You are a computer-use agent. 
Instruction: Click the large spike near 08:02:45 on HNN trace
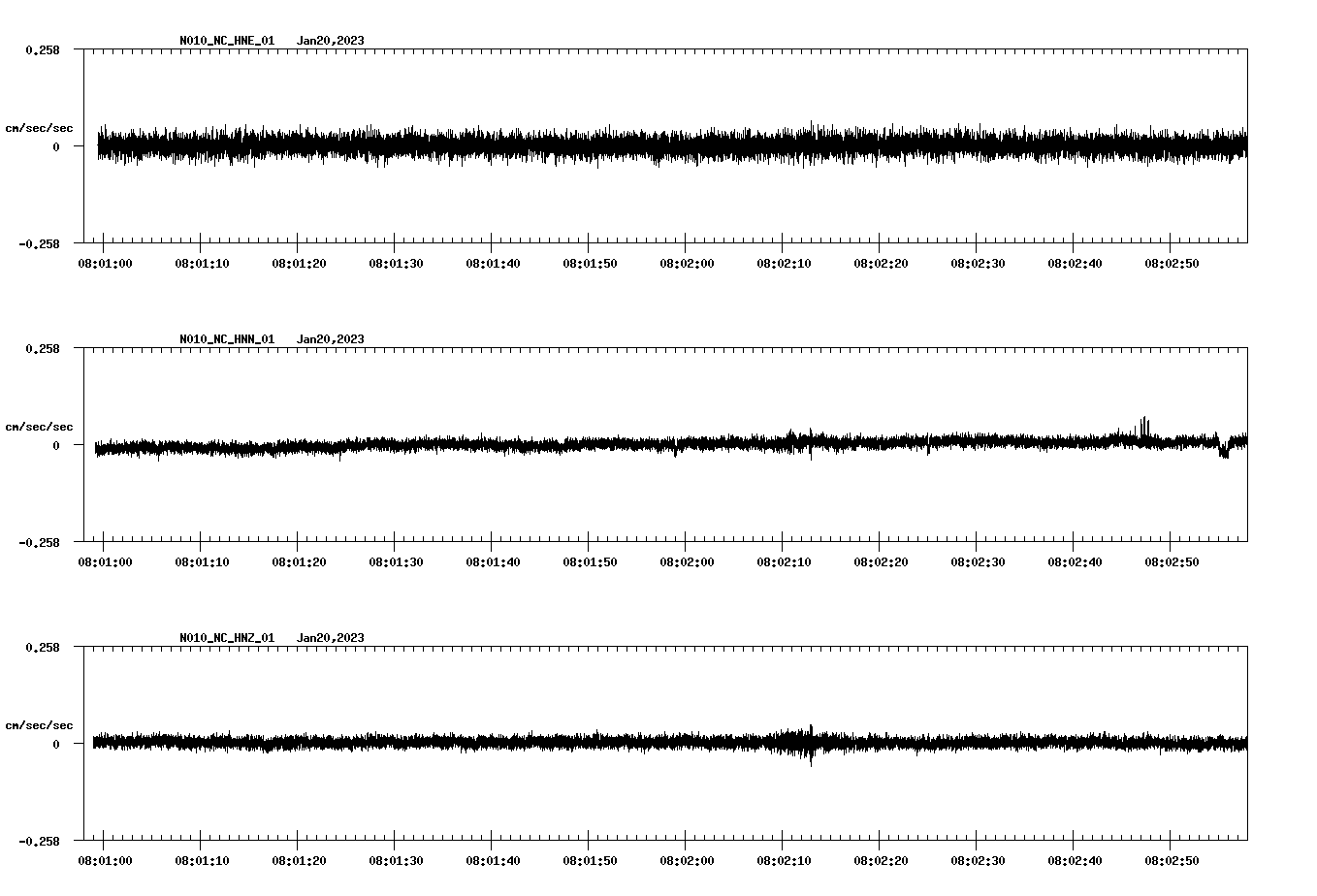[x=1142, y=425]
